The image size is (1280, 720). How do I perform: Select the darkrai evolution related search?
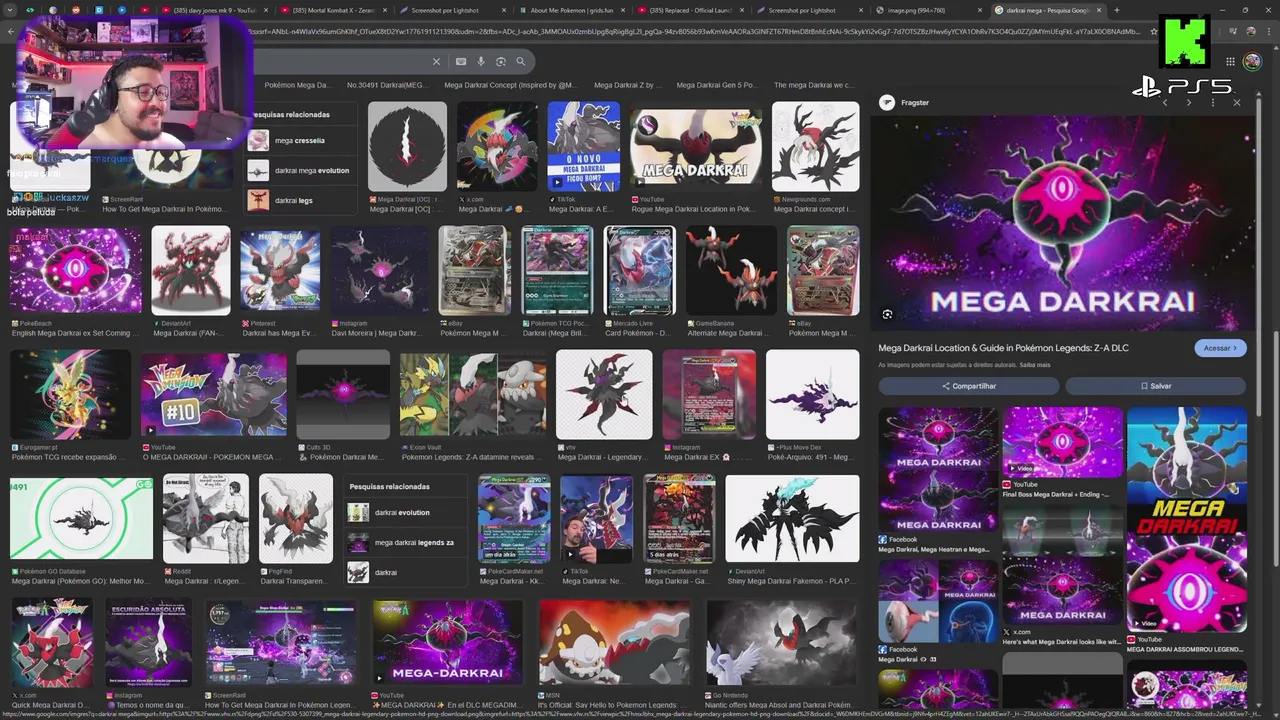pos(405,512)
